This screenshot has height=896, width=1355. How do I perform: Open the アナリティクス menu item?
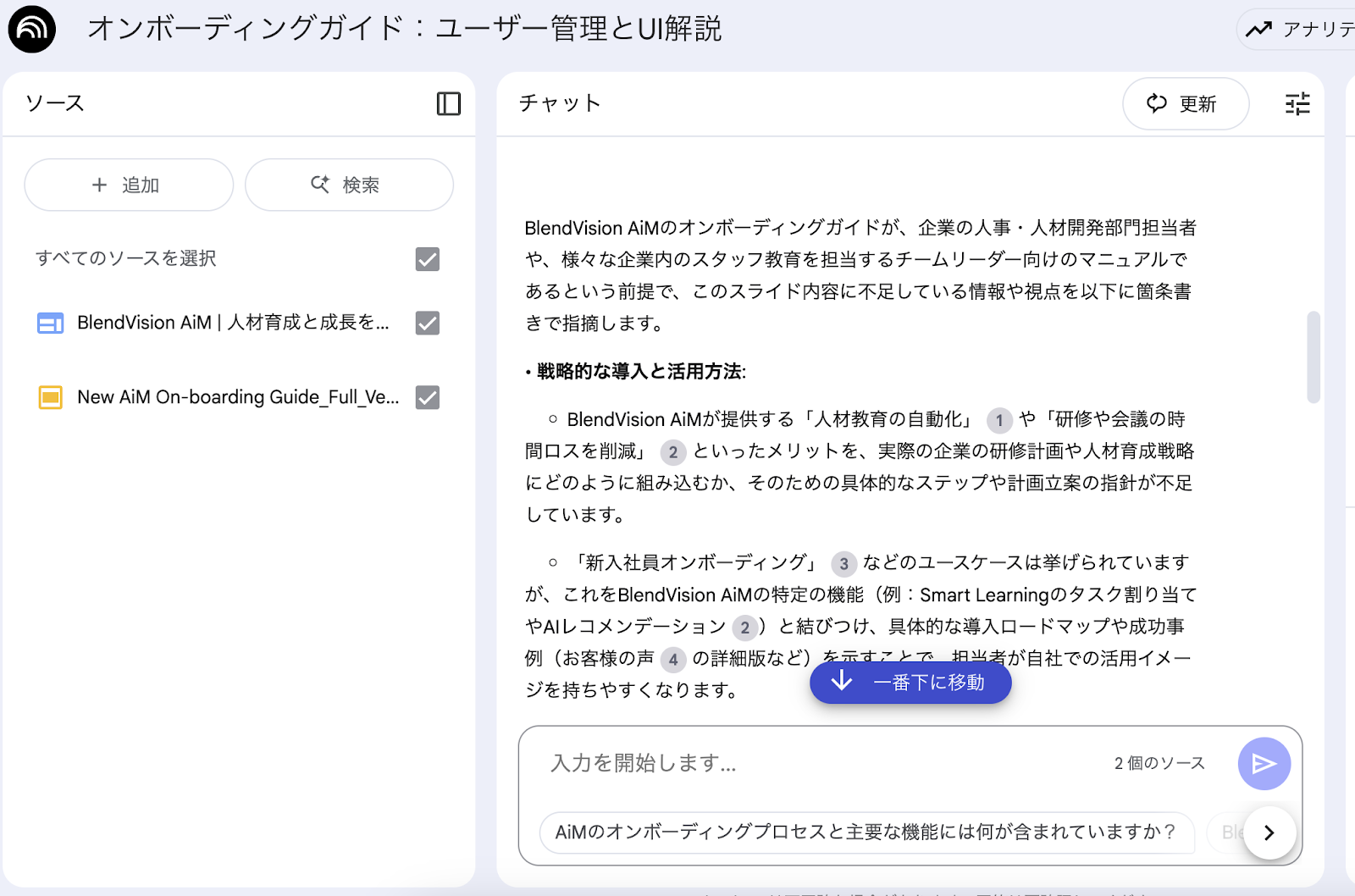(1304, 29)
